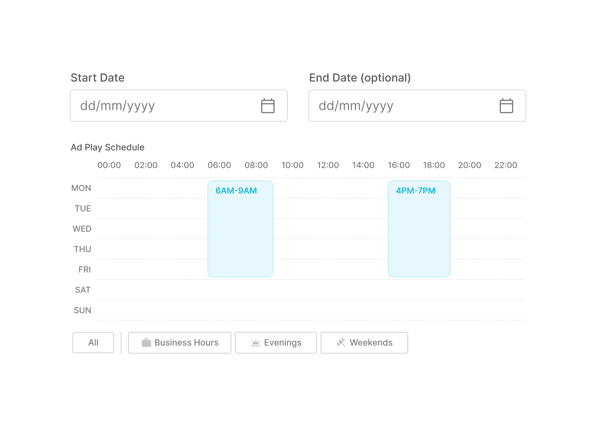Click the MON row label
The width and height of the screenshot is (600, 433).
[x=81, y=188]
